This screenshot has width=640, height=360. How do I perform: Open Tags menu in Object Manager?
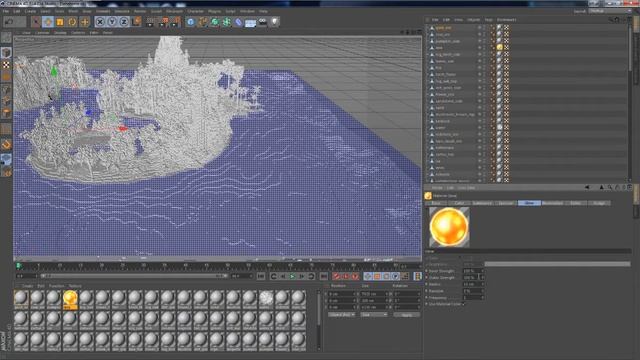pos(488,20)
